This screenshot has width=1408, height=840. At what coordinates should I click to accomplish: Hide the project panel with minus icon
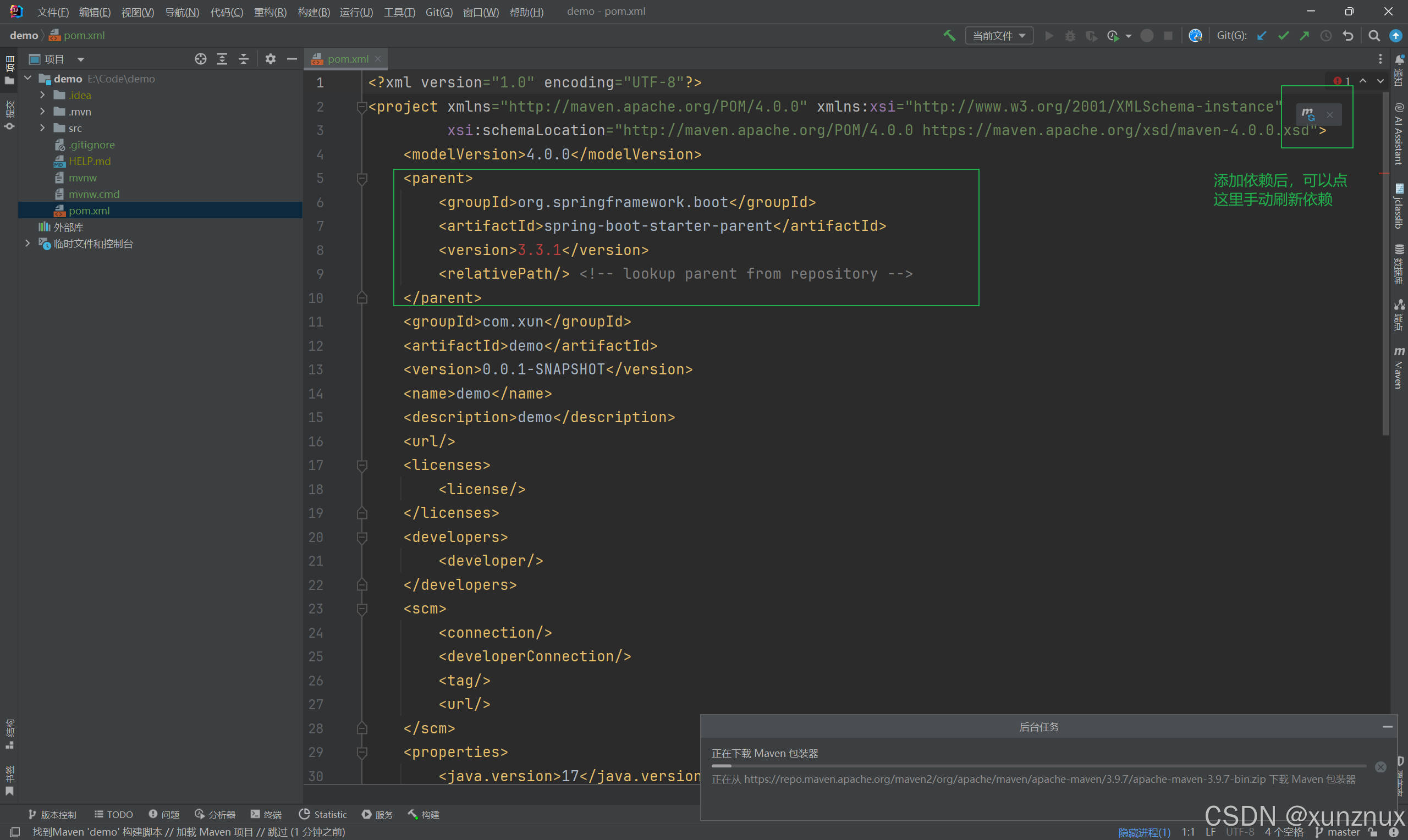pos(292,59)
